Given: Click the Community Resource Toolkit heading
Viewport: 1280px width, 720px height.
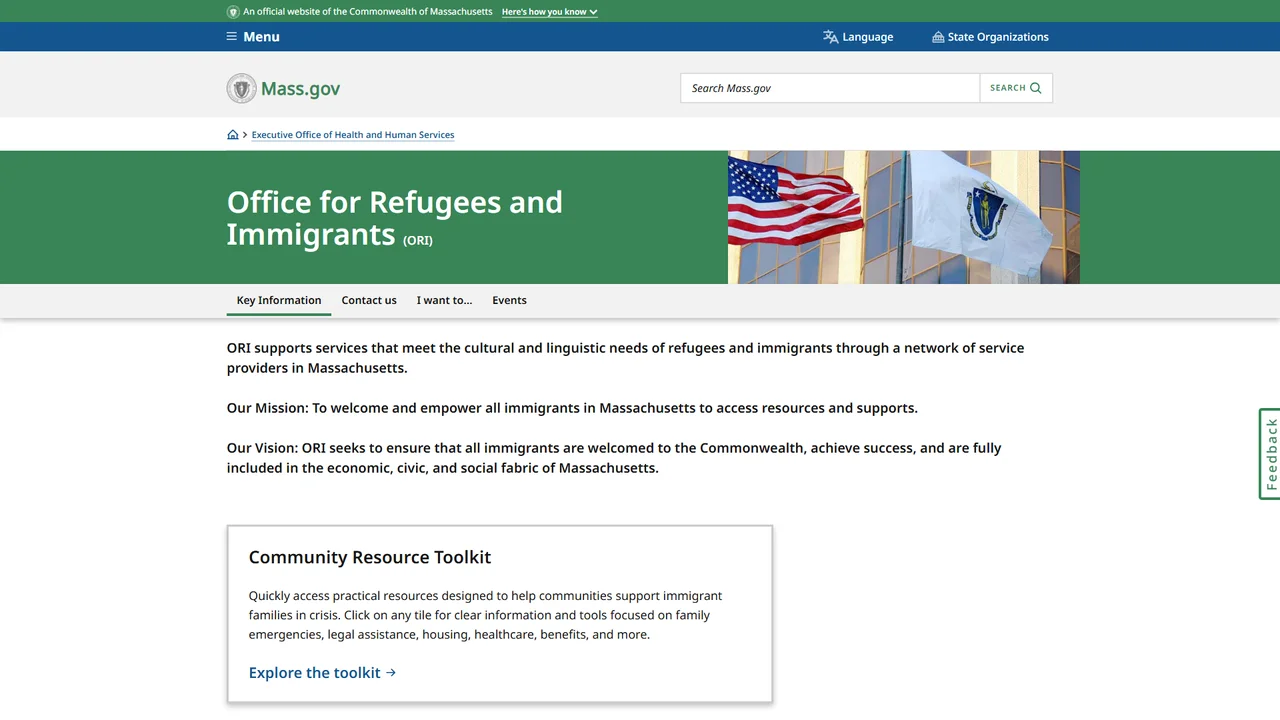Looking at the screenshot, I should [x=370, y=557].
